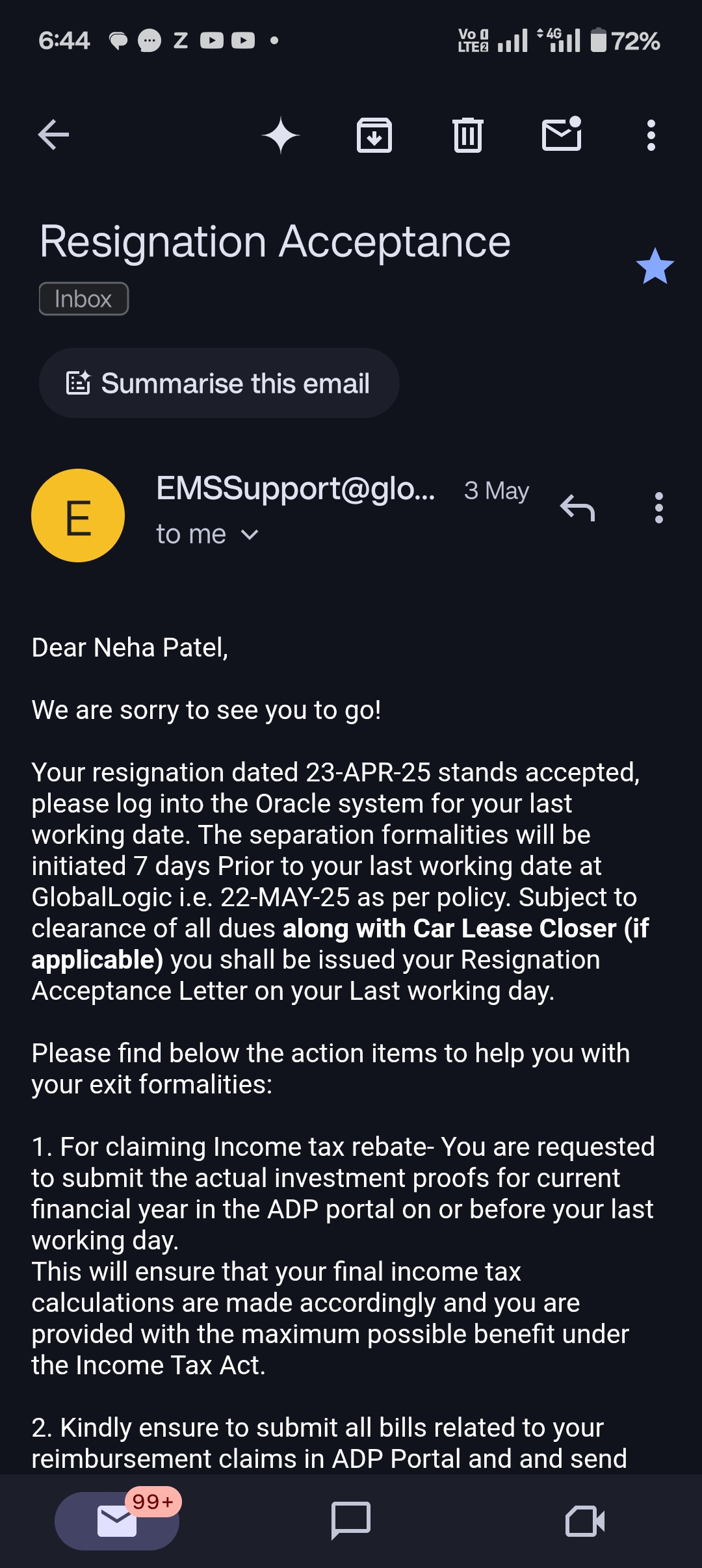This screenshot has height=1568, width=702.
Task: Mark the email as unread
Action: [562, 135]
